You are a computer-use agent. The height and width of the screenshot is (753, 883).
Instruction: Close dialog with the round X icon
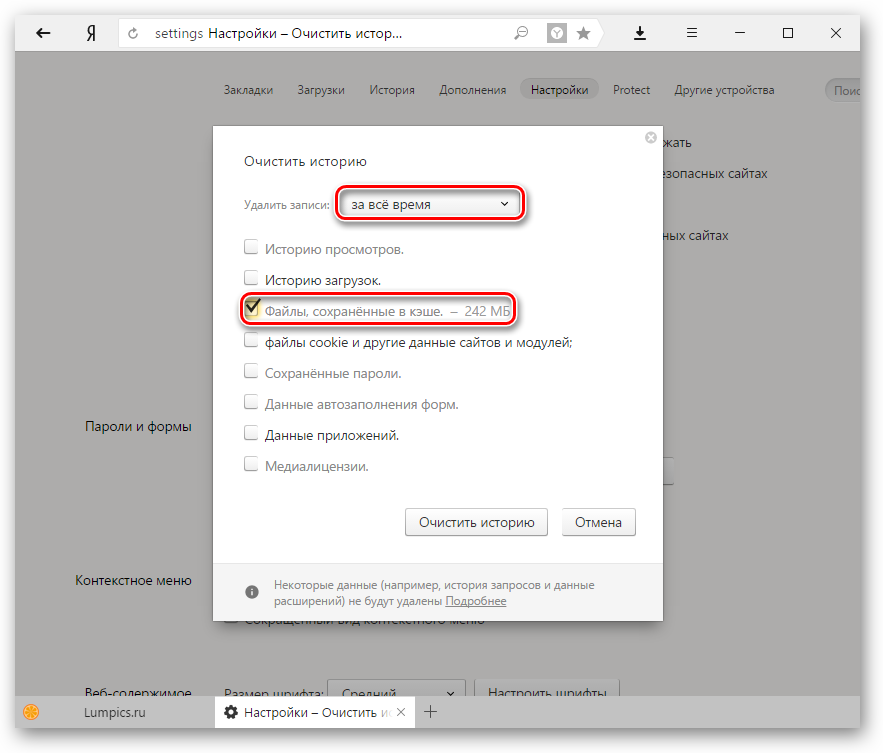pos(651,138)
